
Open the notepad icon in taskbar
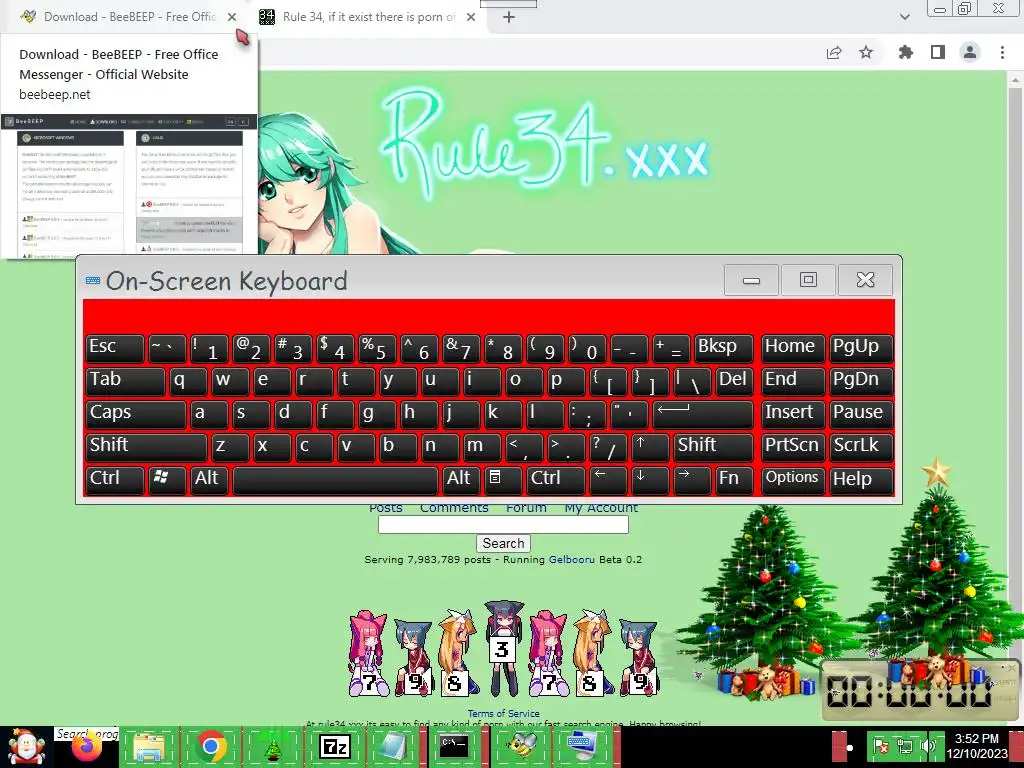[x=393, y=747]
